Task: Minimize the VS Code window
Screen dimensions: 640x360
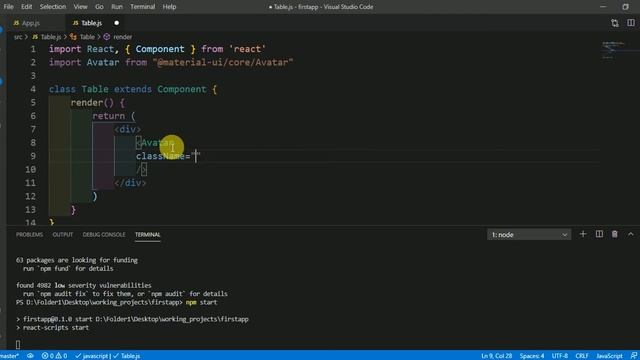Action: [603, 7]
